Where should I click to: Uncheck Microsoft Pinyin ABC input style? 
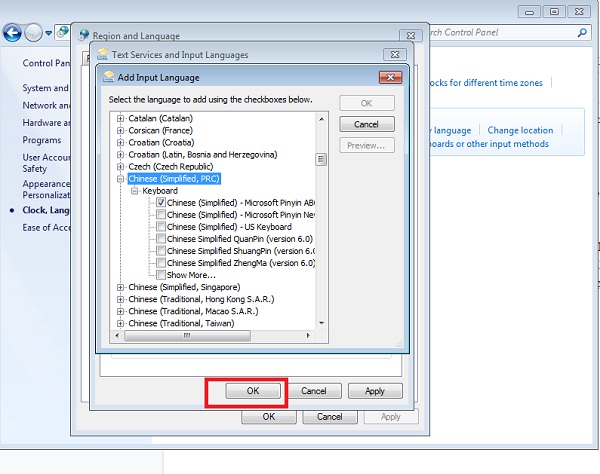point(161,203)
